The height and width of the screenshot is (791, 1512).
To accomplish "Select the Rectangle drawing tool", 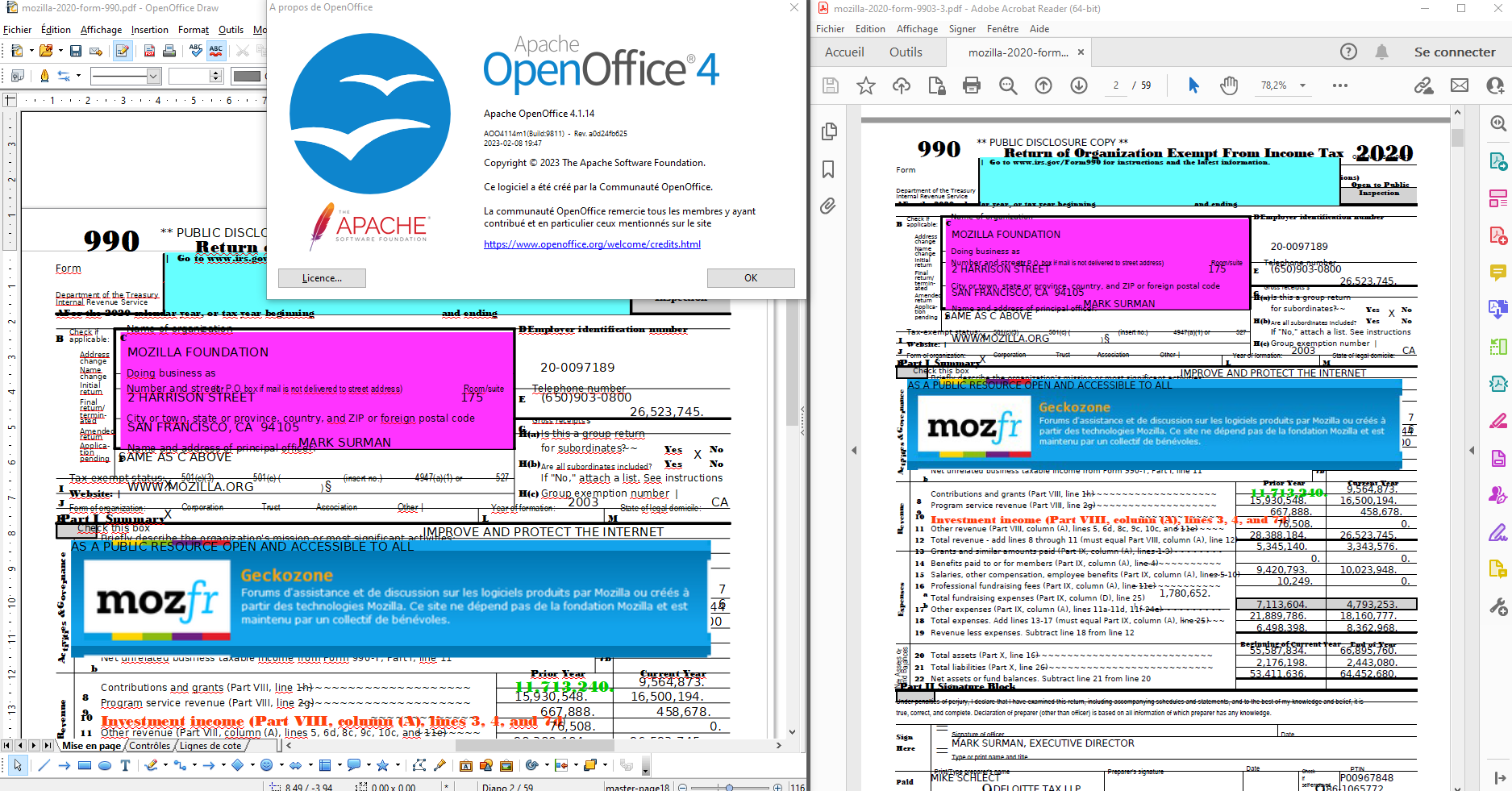I will [85, 765].
